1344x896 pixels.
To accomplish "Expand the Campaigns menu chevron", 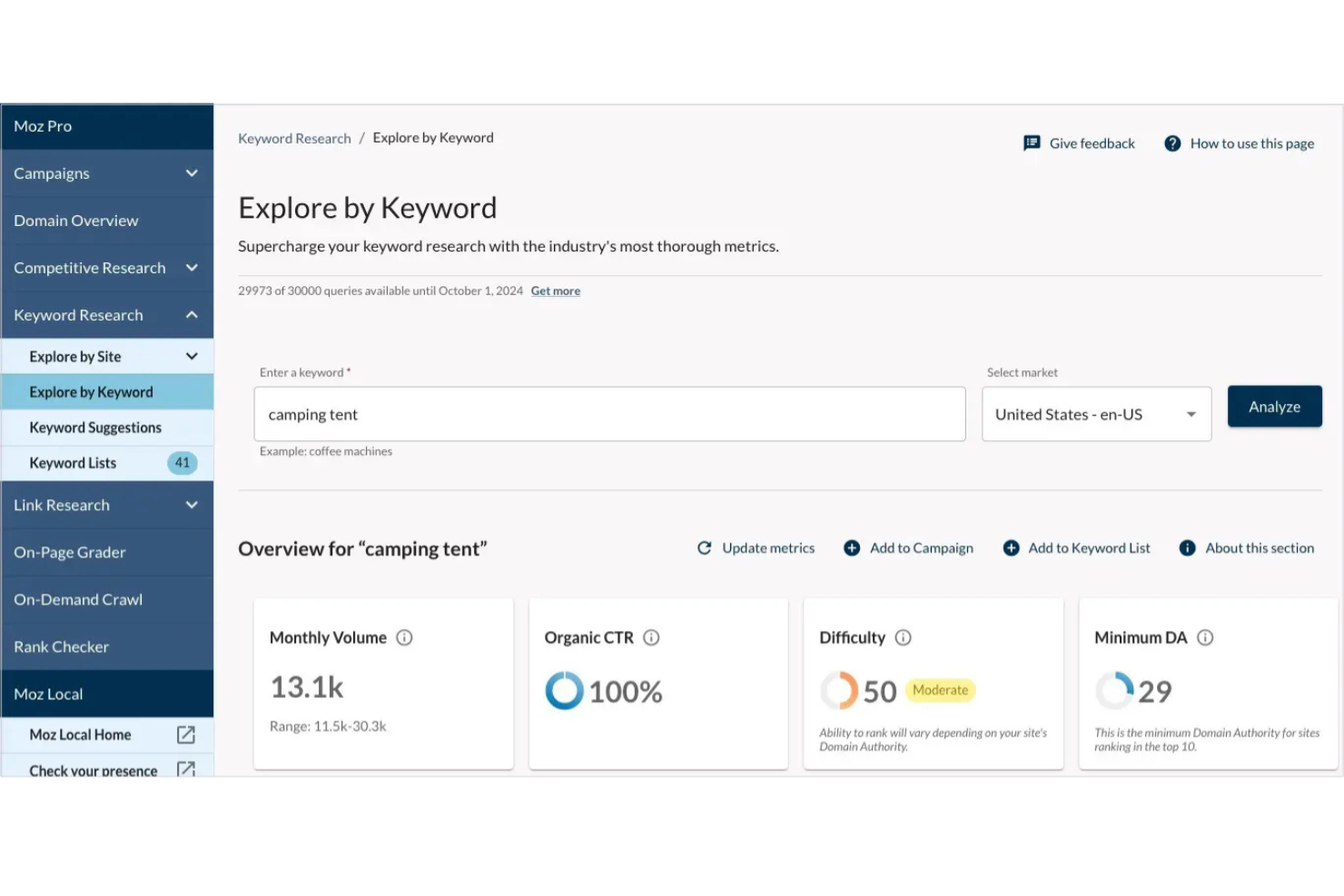I will pos(192,173).
